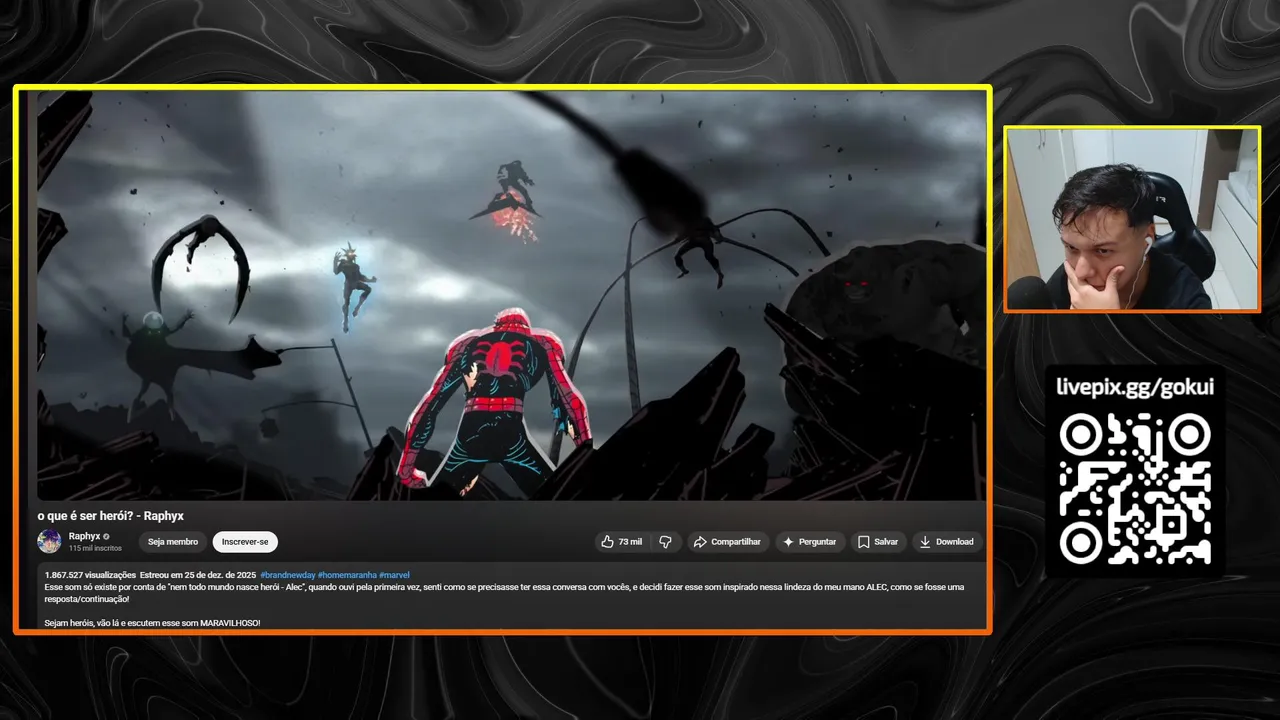Screen dimensions: 1280x720
Task: Open the #marvel hashtag link
Action: pos(395,575)
